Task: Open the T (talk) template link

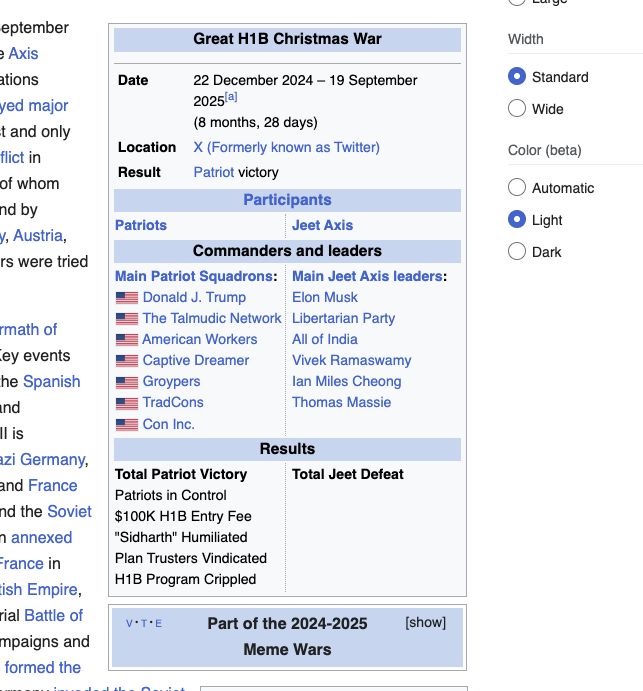Action: click(144, 624)
